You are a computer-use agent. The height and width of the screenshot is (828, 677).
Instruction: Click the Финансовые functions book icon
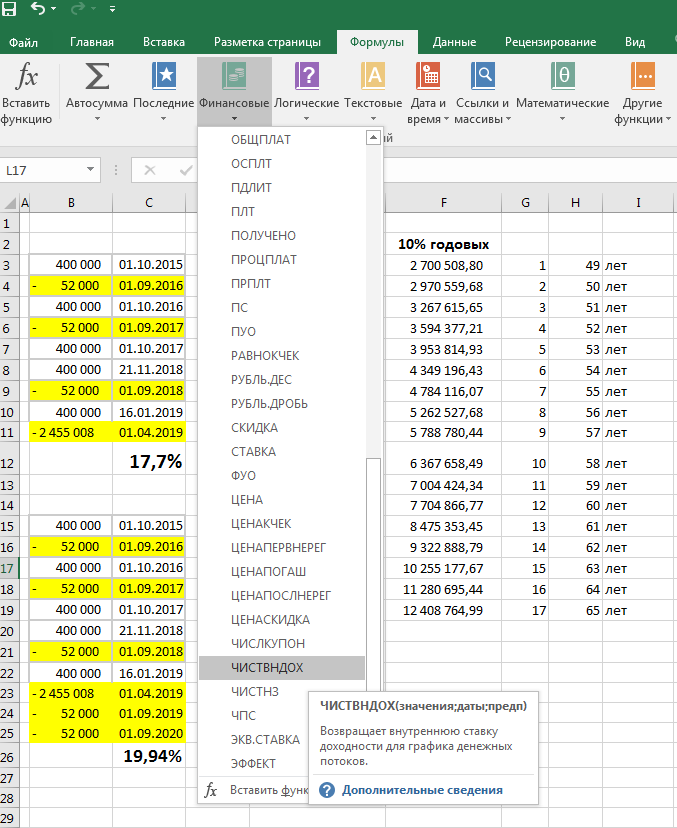(234, 76)
